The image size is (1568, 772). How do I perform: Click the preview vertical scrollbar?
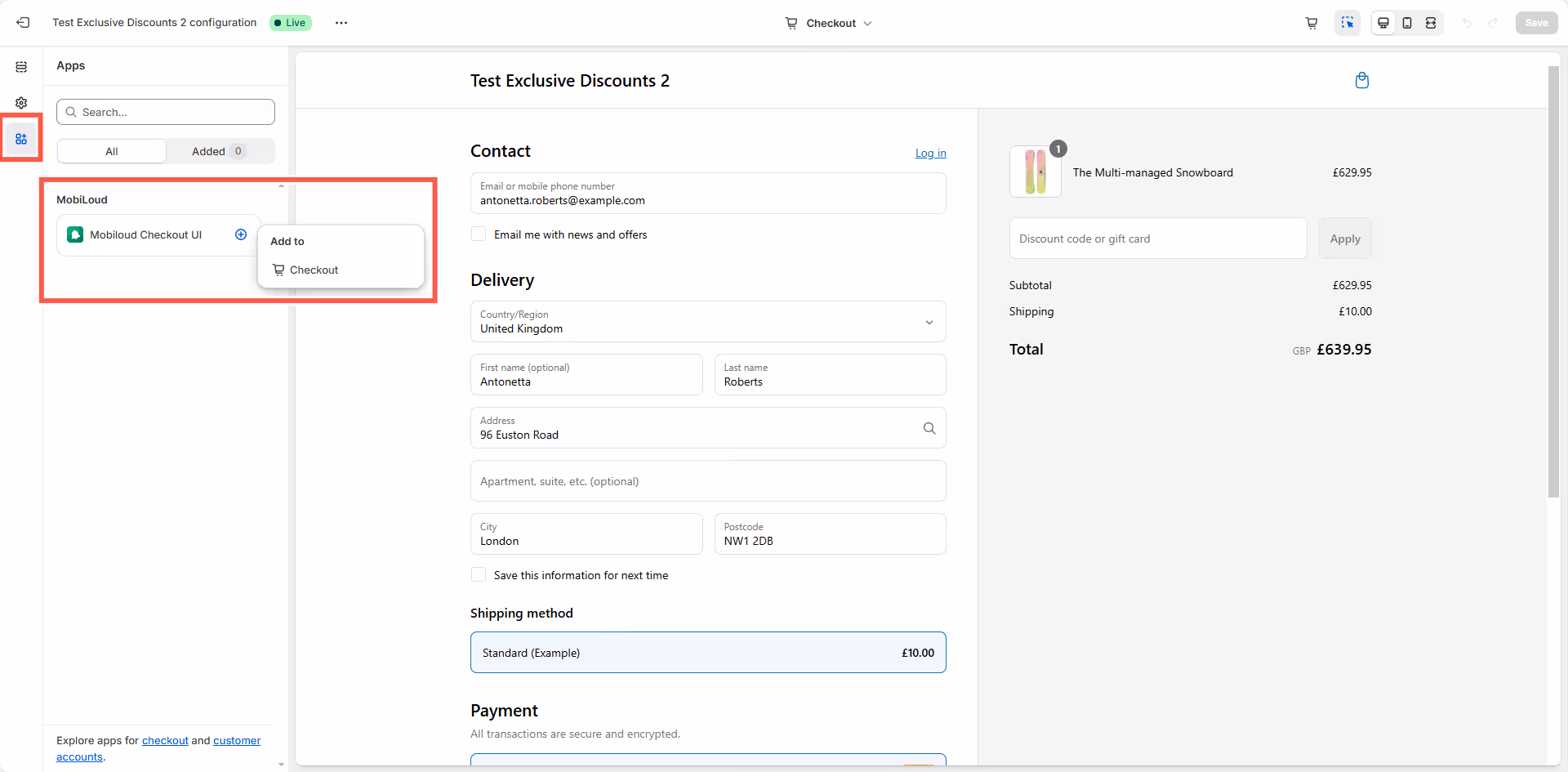coord(1553,282)
